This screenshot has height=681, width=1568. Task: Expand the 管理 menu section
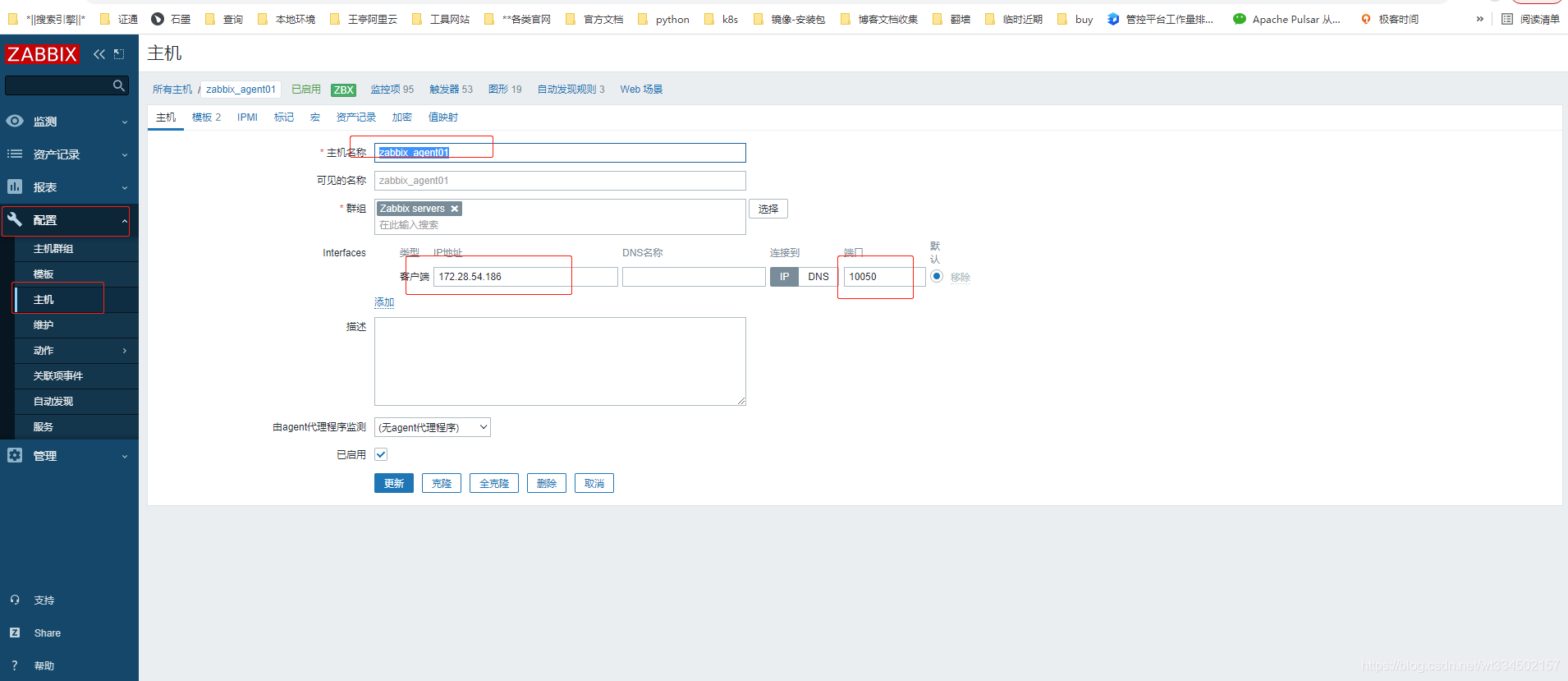[125, 456]
